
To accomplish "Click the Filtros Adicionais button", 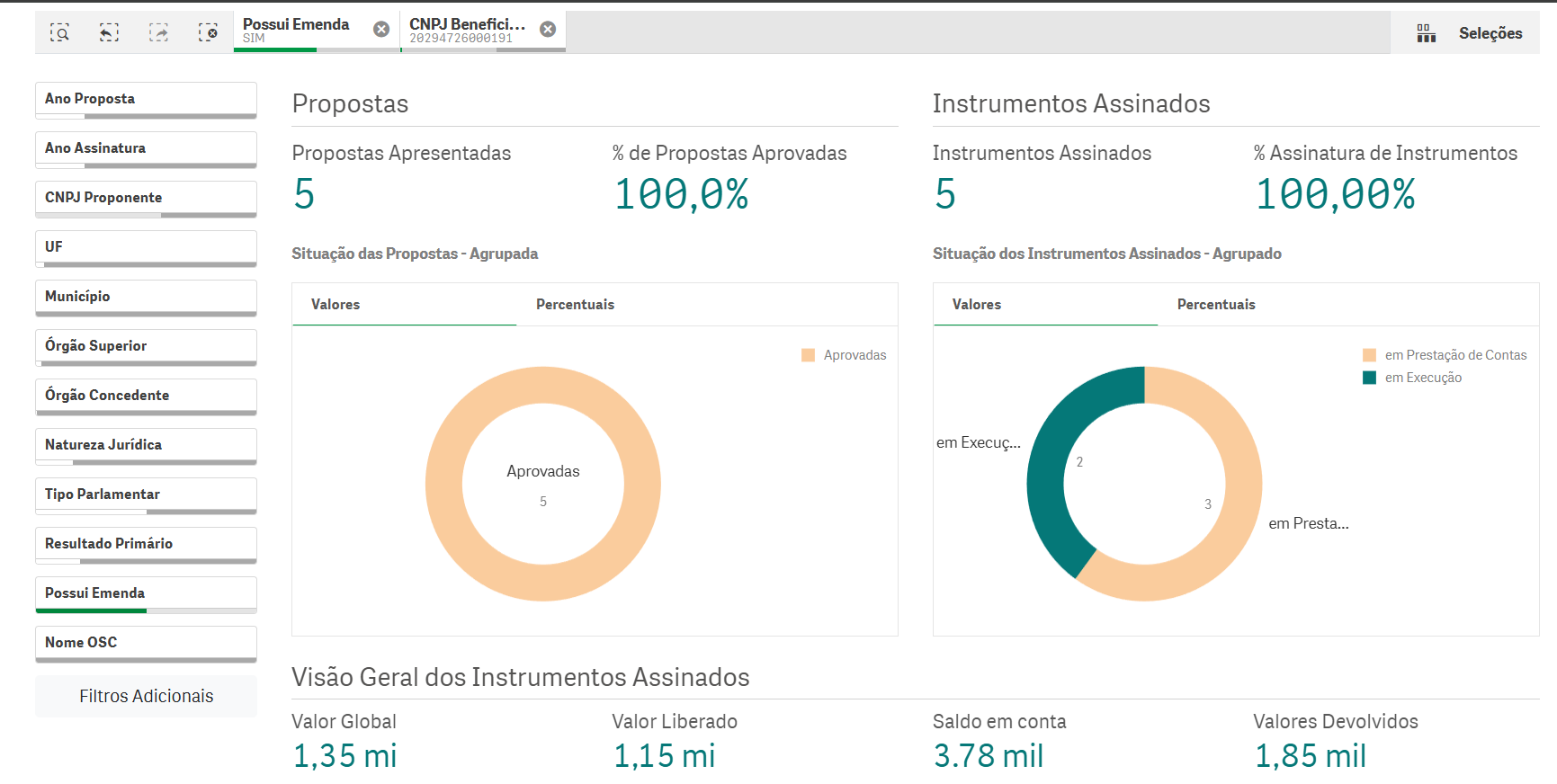I will [146, 696].
